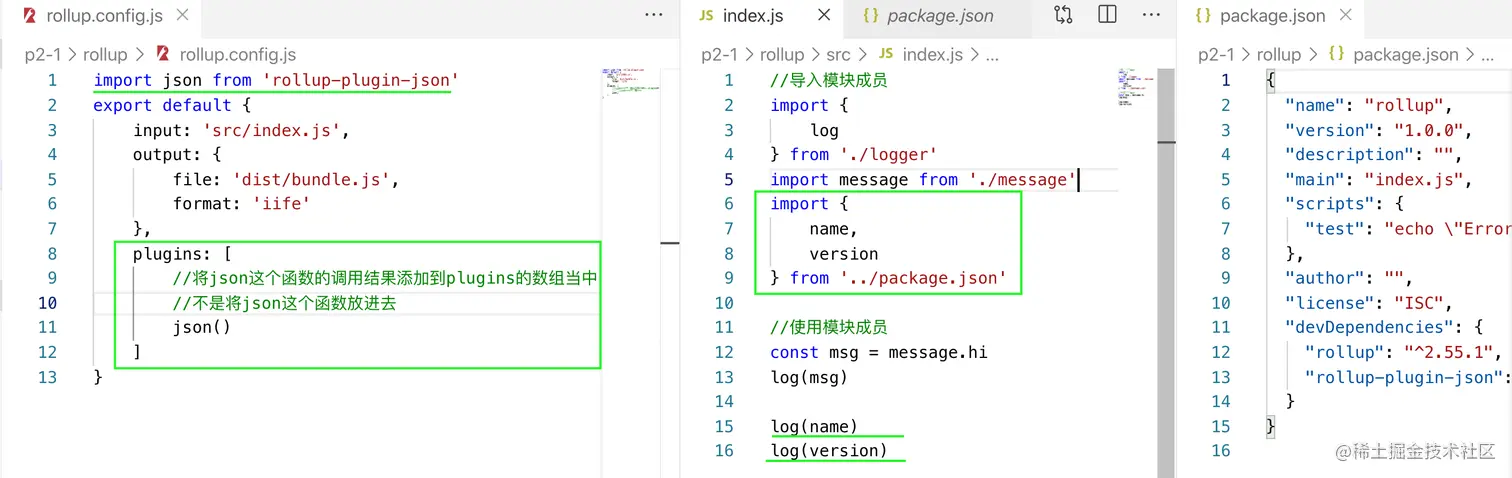
Task: Click line number 5 in index.js gutter
Action: tap(729, 180)
